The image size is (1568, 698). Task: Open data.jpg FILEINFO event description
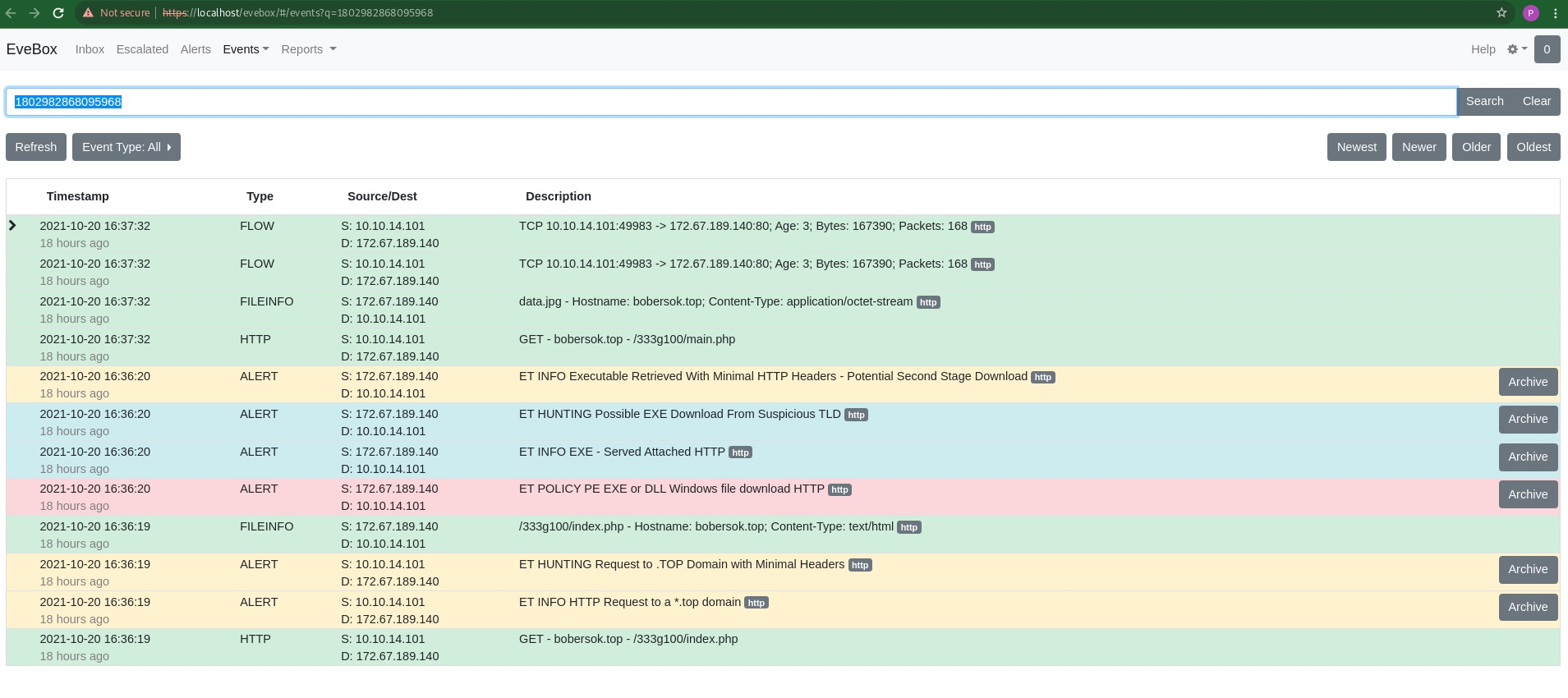click(715, 301)
